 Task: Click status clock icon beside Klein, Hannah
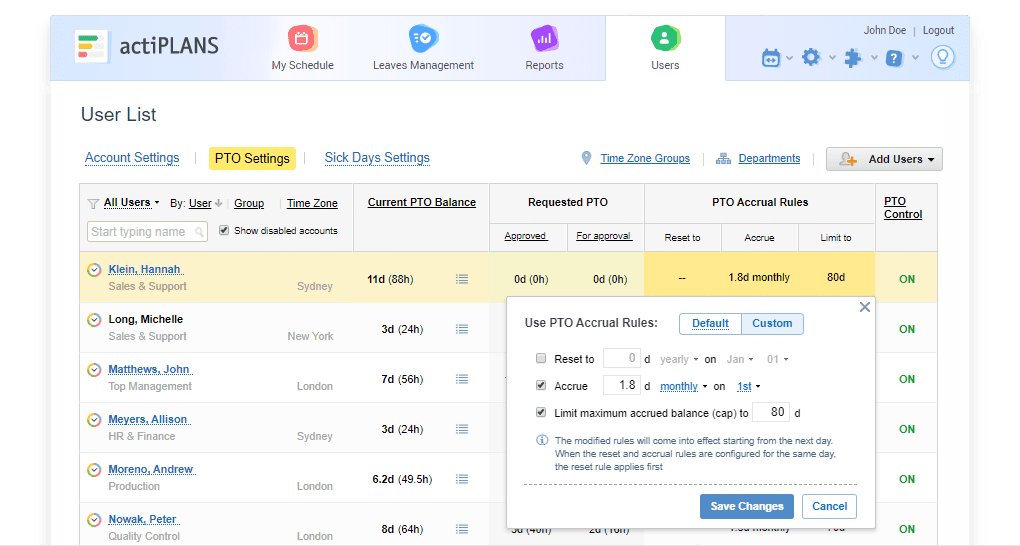click(94, 269)
